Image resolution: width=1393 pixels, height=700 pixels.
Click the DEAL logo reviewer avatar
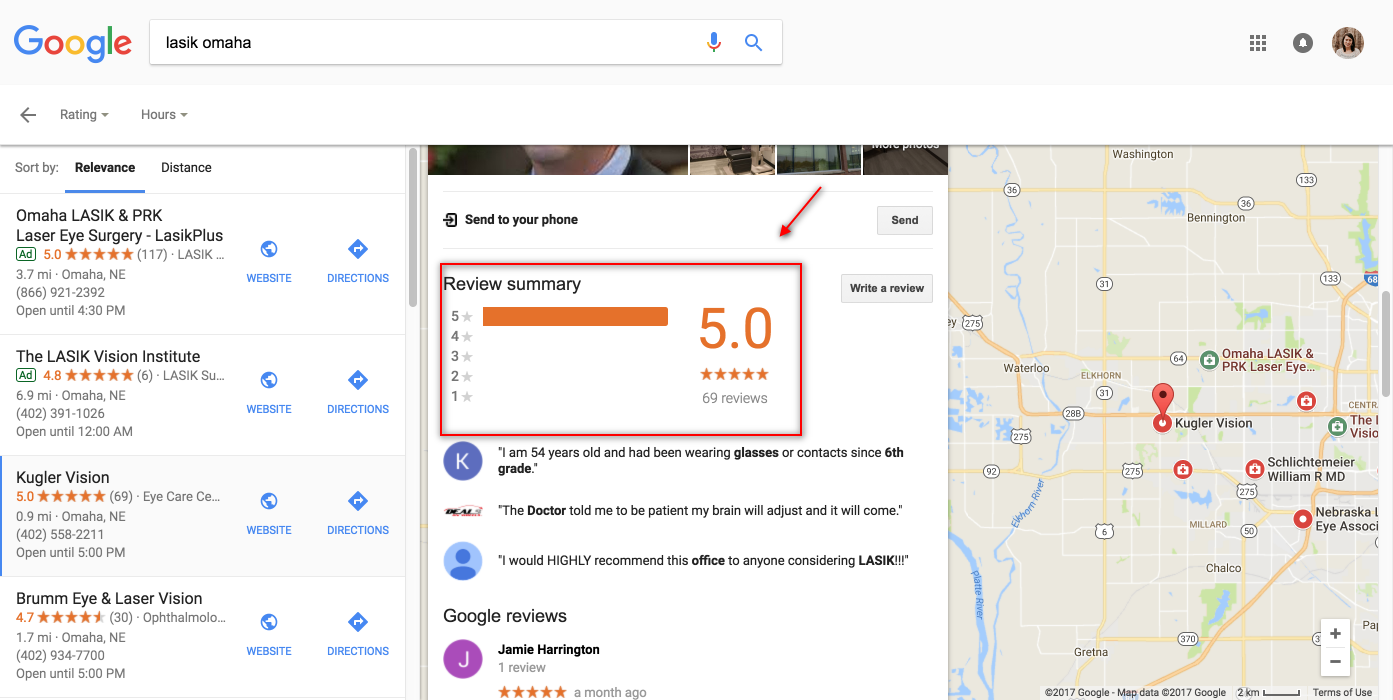click(462, 511)
